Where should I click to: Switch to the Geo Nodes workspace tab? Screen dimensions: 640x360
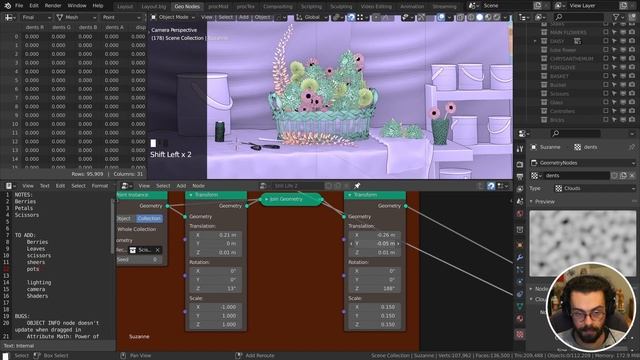pyautogui.click(x=187, y=6)
